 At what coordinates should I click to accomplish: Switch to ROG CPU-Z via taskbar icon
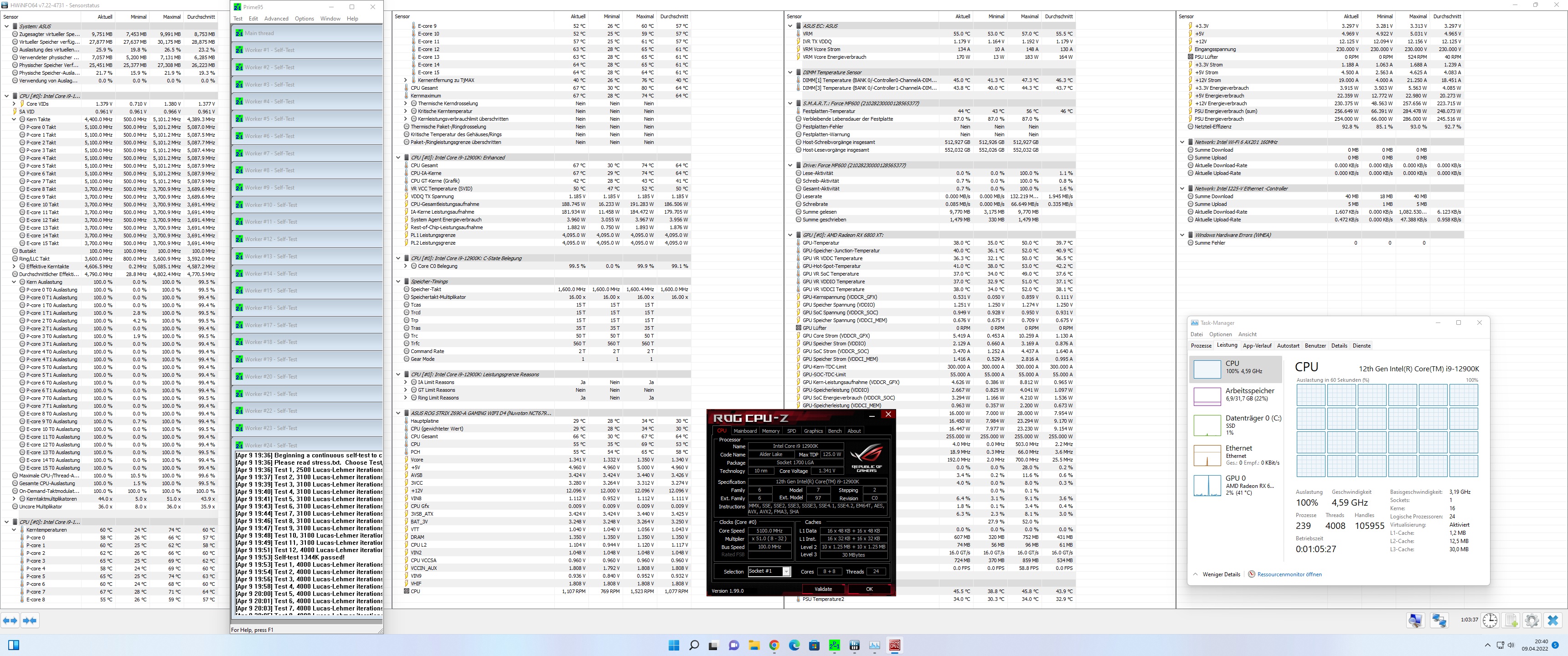coord(894,645)
